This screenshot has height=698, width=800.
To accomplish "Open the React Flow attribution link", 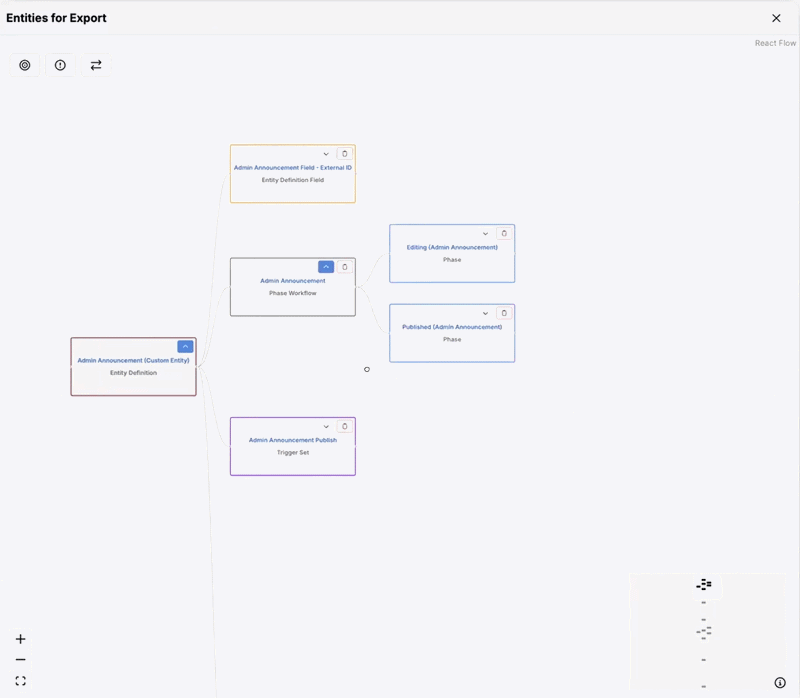I will [775, 43].
